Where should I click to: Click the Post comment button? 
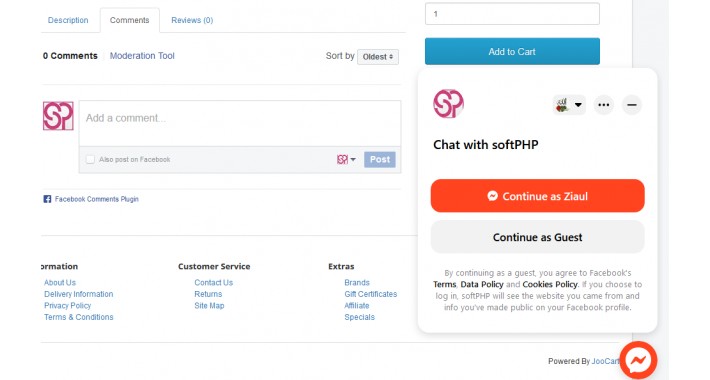pyautogui.click(x=380, y=159)
